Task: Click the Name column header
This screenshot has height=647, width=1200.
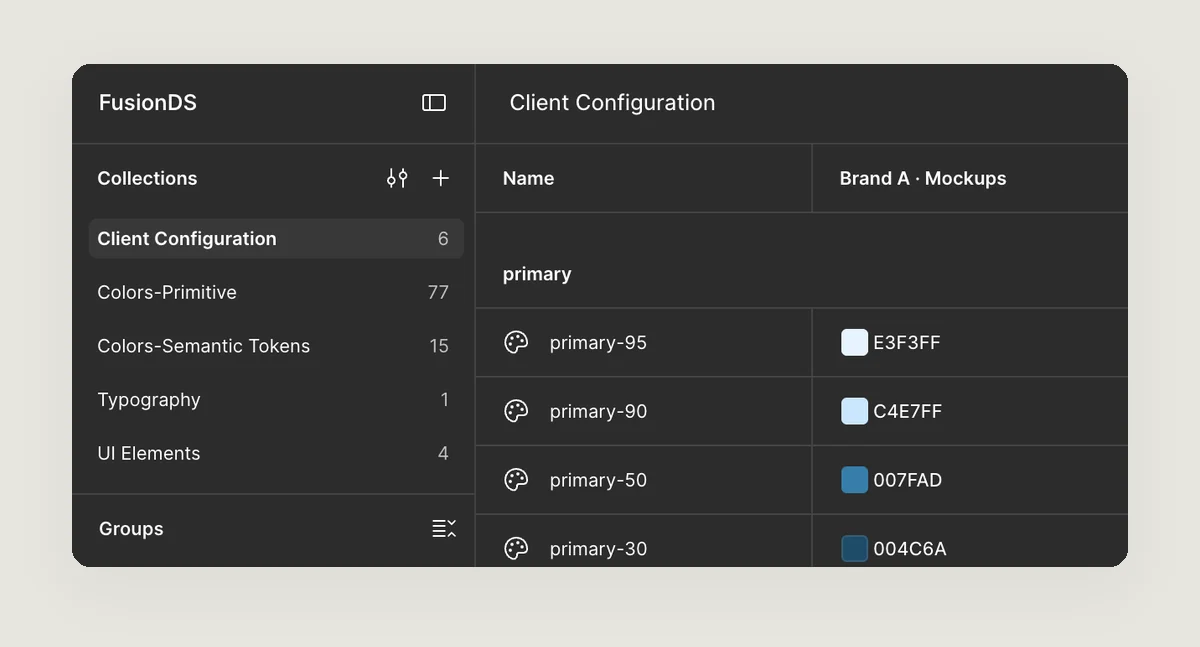Action: pyautogui.click(x=528, y=178)
